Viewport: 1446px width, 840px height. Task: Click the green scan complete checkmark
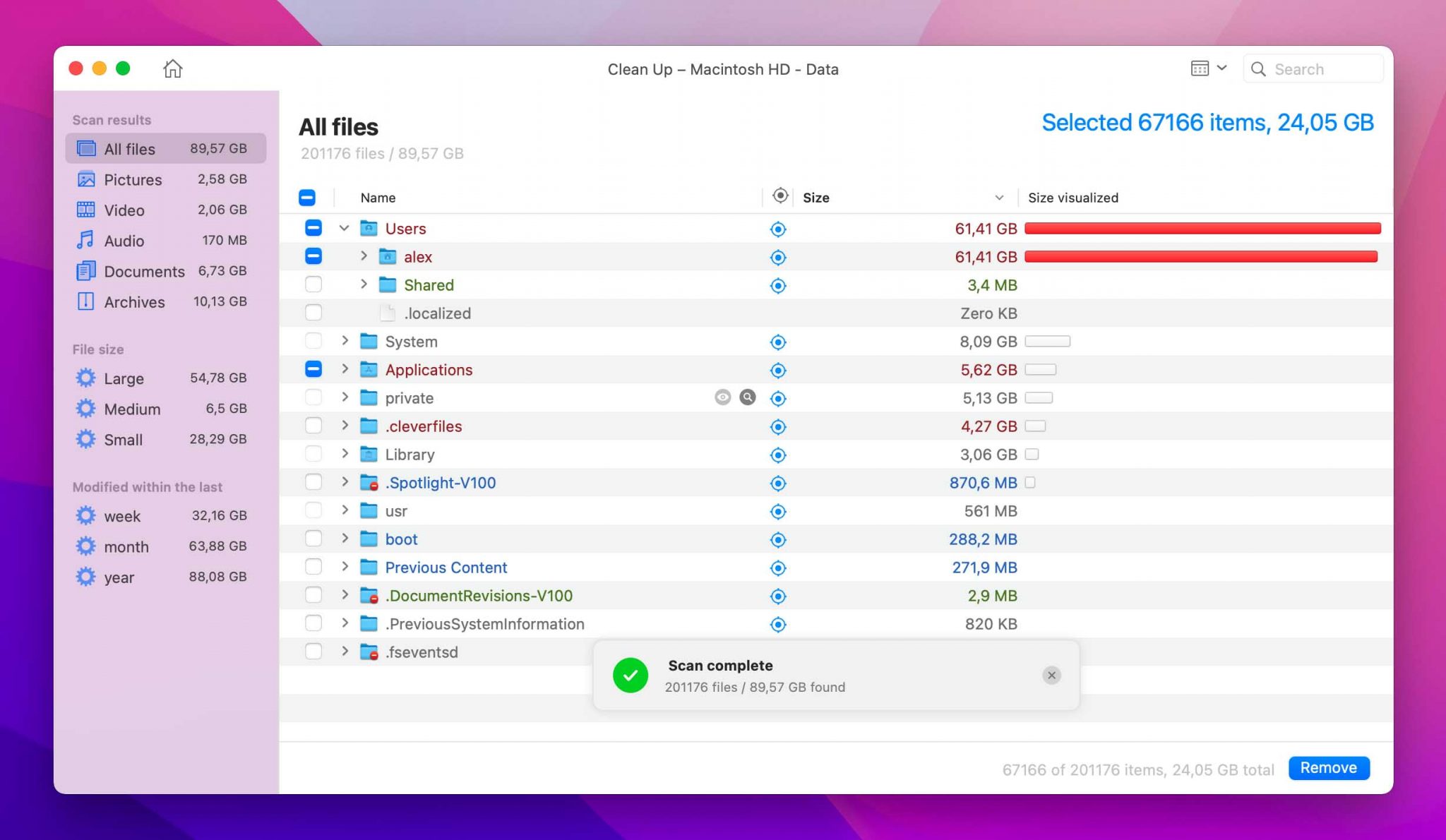coord(630,675)
